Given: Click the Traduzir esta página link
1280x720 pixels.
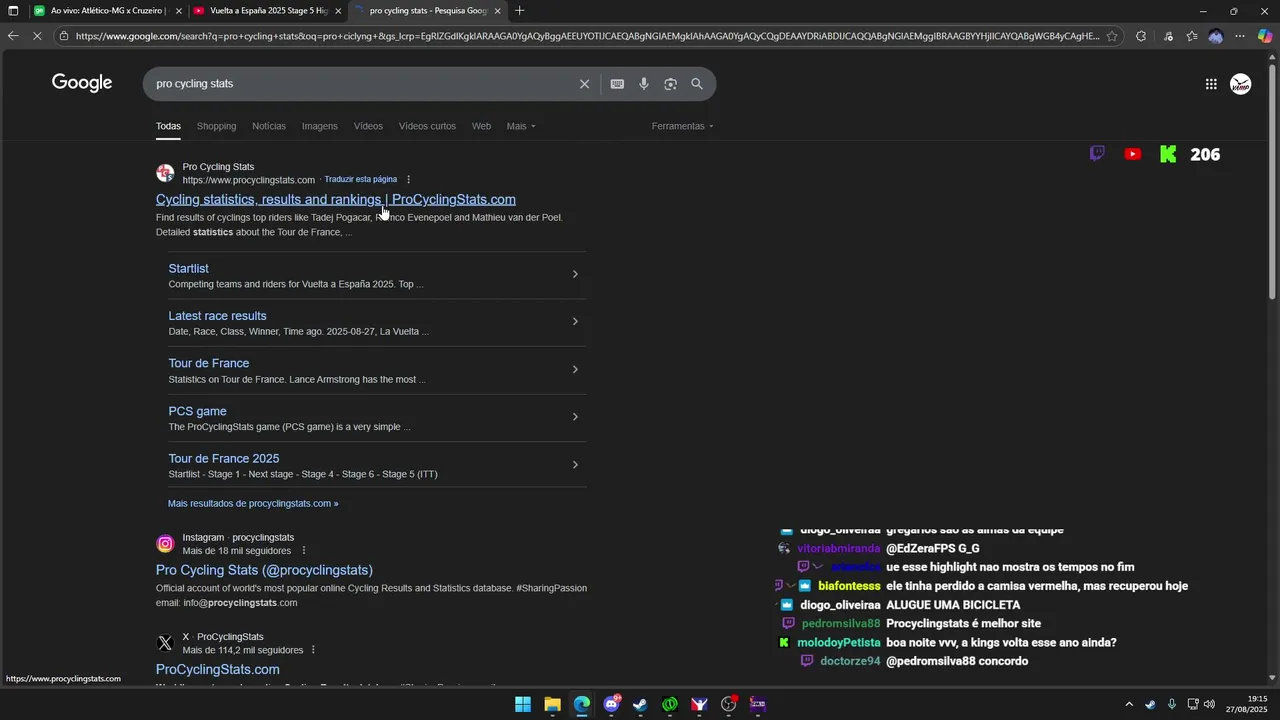Looking at the screenshot, I should [360, 180].
